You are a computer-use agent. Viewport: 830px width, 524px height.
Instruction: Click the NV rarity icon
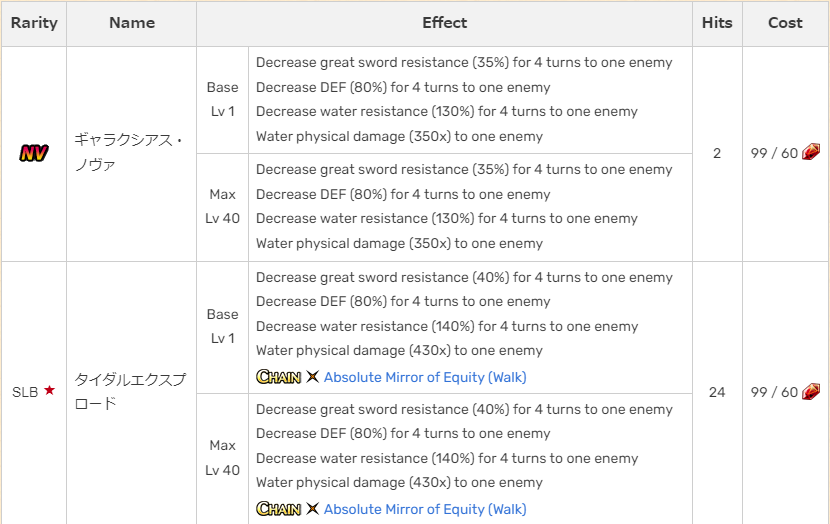click(x=33, y=153)
